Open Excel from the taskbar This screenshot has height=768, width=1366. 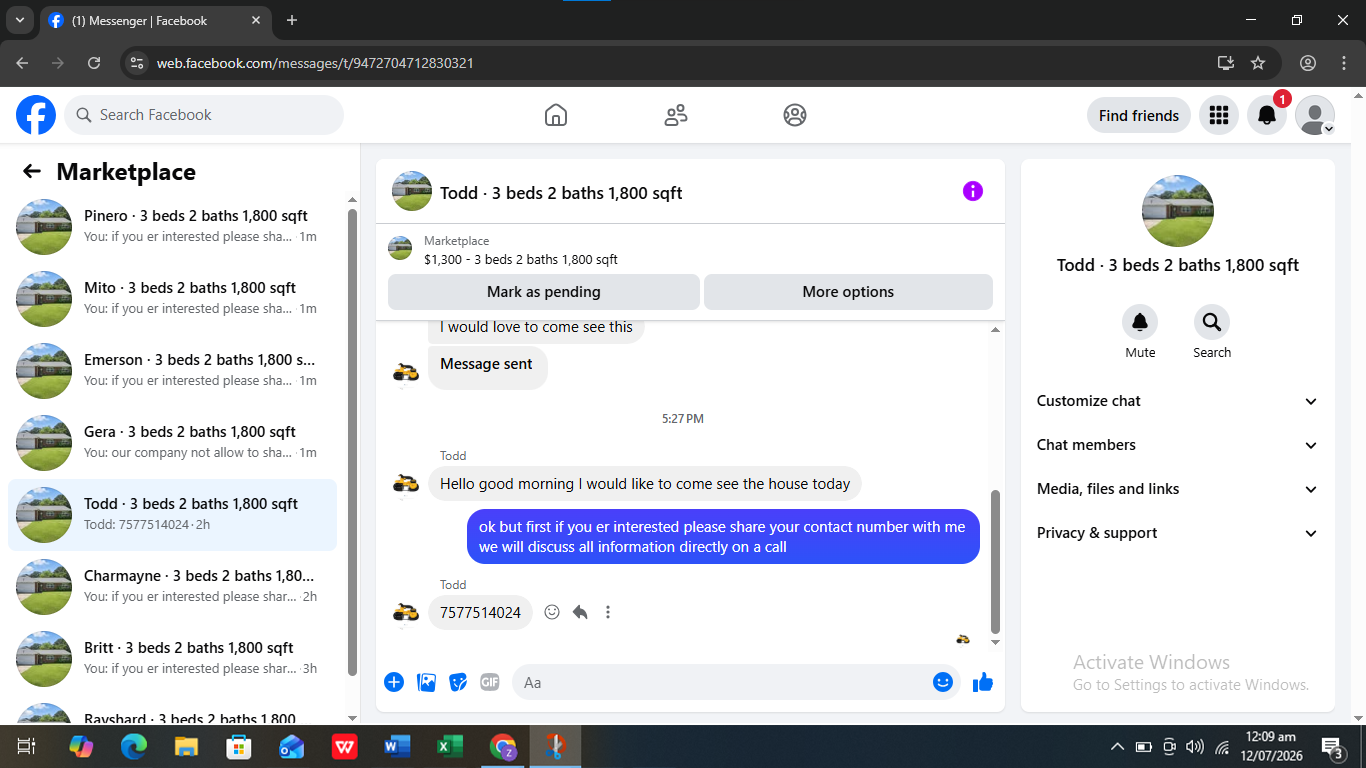[x=450, y=746]
